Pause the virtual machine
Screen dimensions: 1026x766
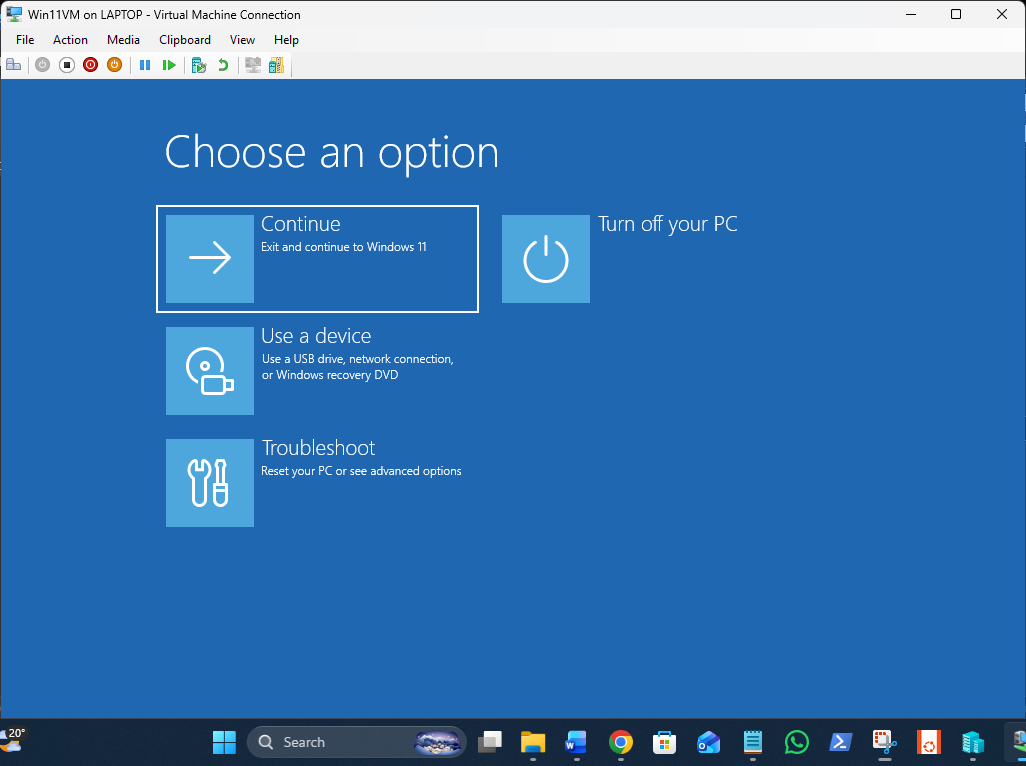point(145,65)
